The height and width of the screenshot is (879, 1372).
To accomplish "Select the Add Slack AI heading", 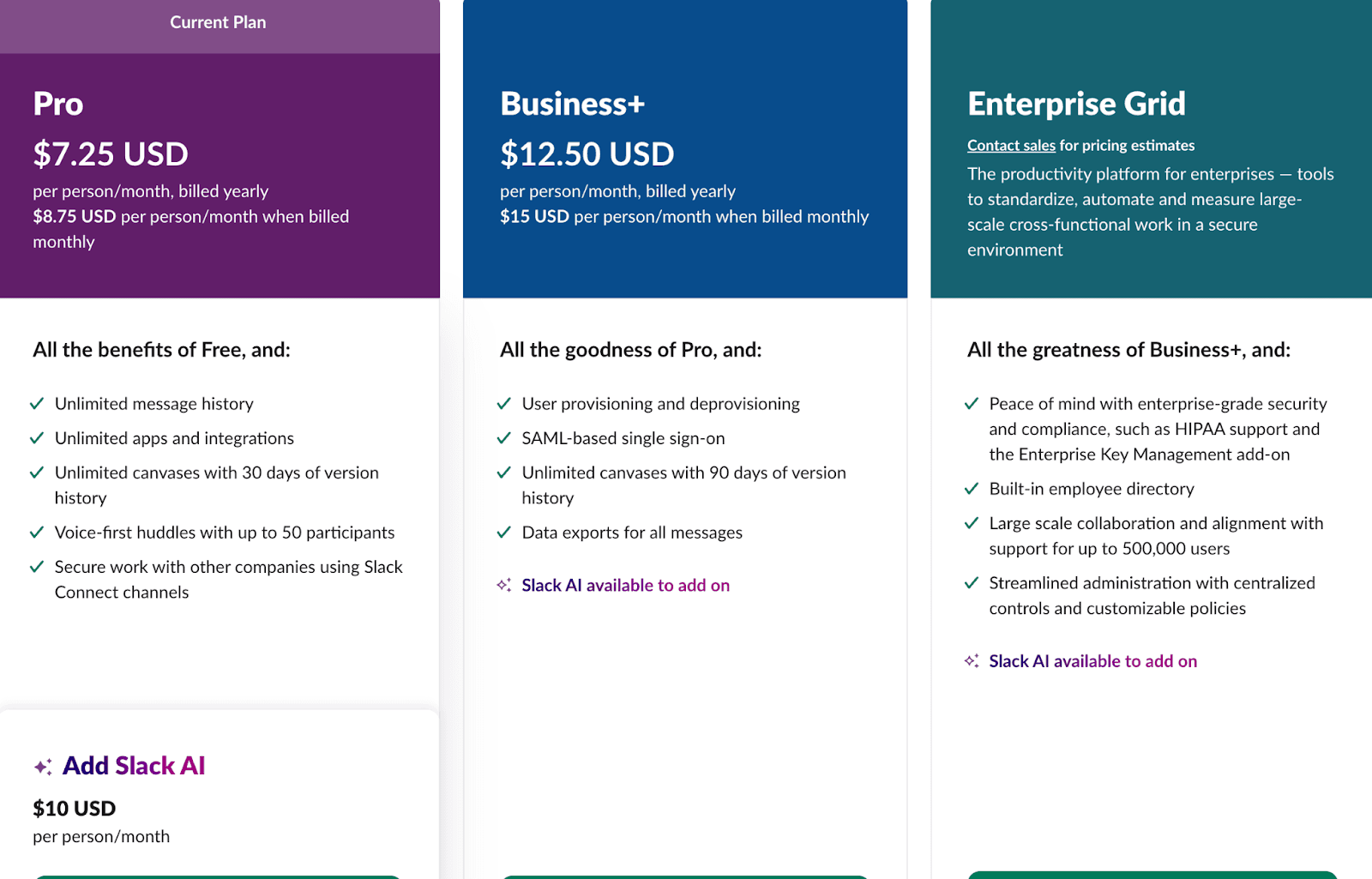I will click(x=134, y=765).
